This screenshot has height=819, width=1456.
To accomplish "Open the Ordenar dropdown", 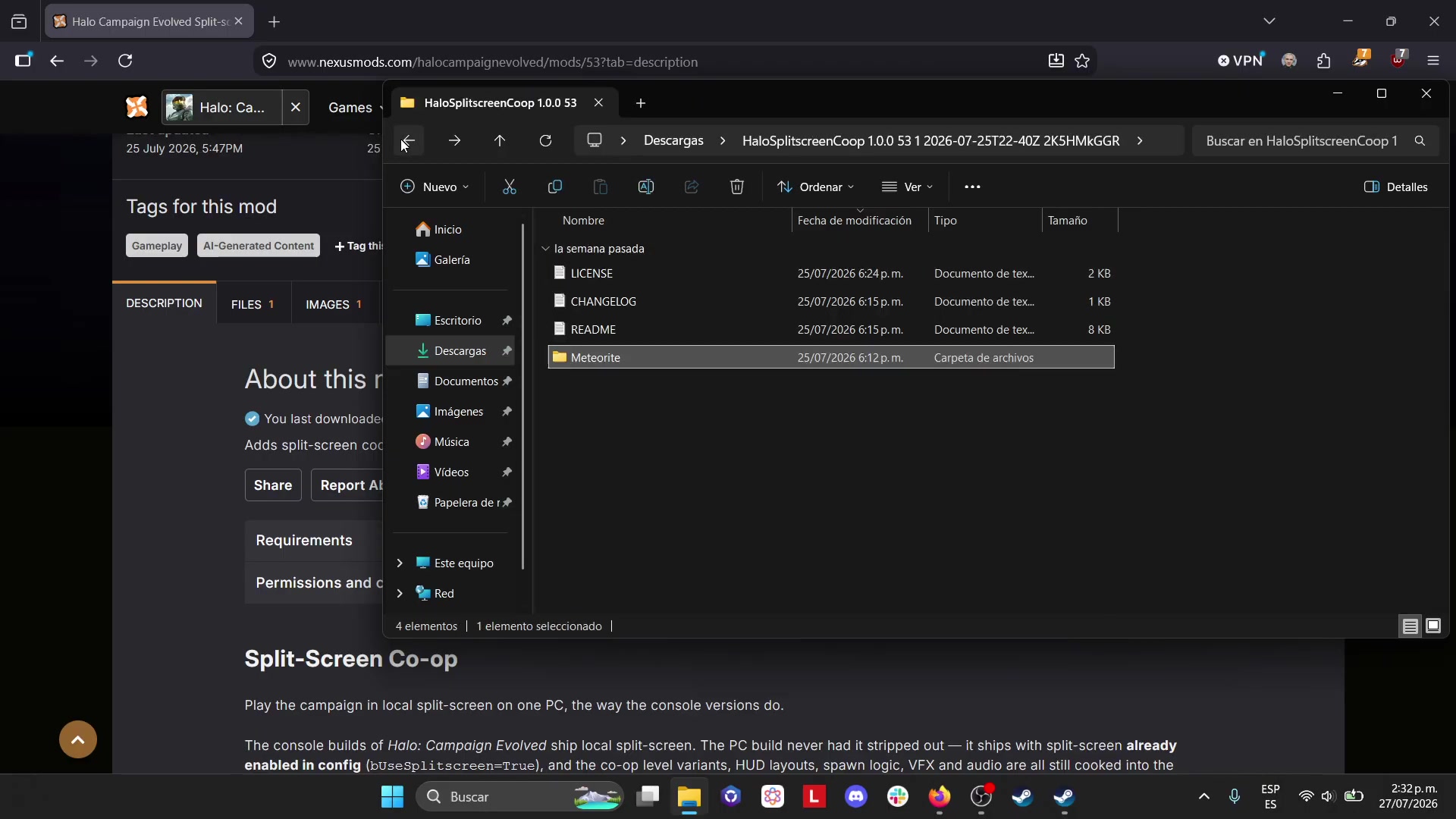I will coord(816,187).
